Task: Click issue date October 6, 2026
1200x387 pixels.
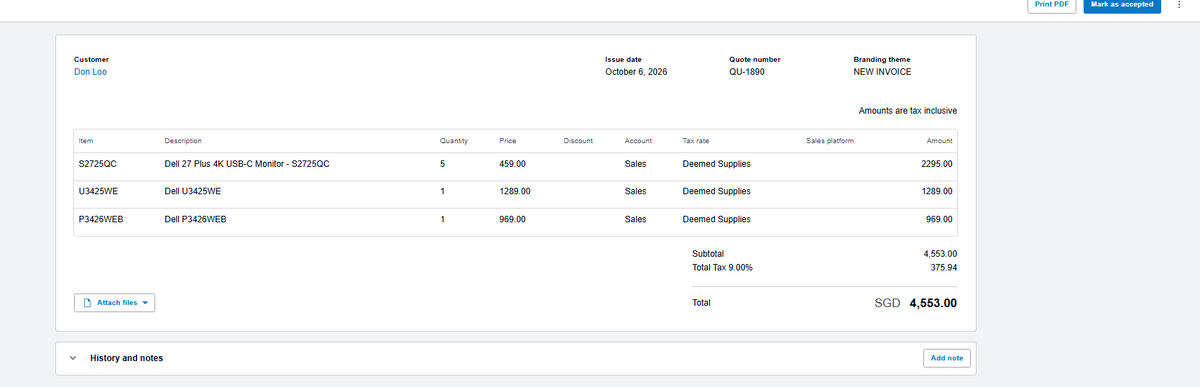Action: (x=637, y=73)
